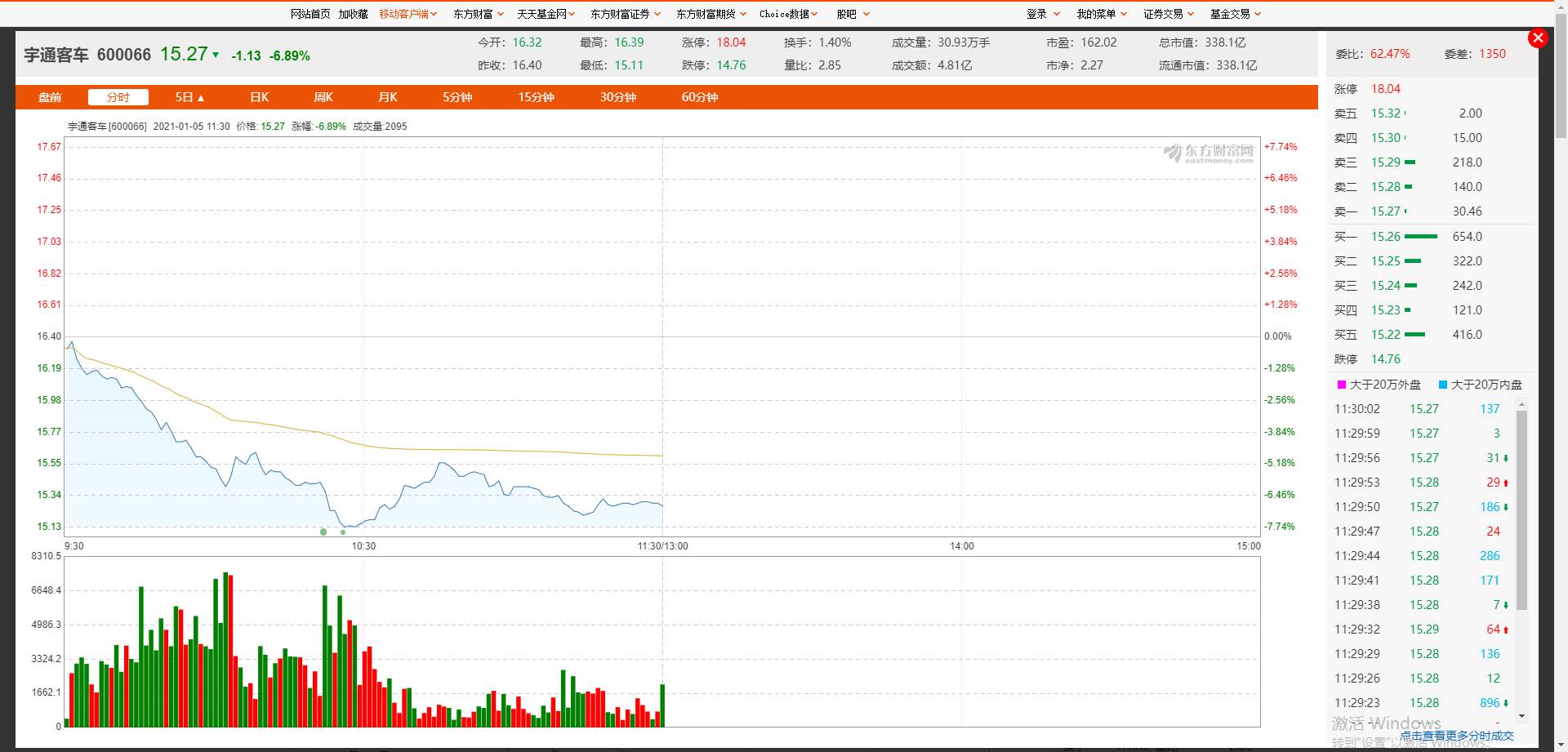Screen dimensions: 1568x752
Task: Click trade row at 11:30:02
Action: (x=1422, y=409)
